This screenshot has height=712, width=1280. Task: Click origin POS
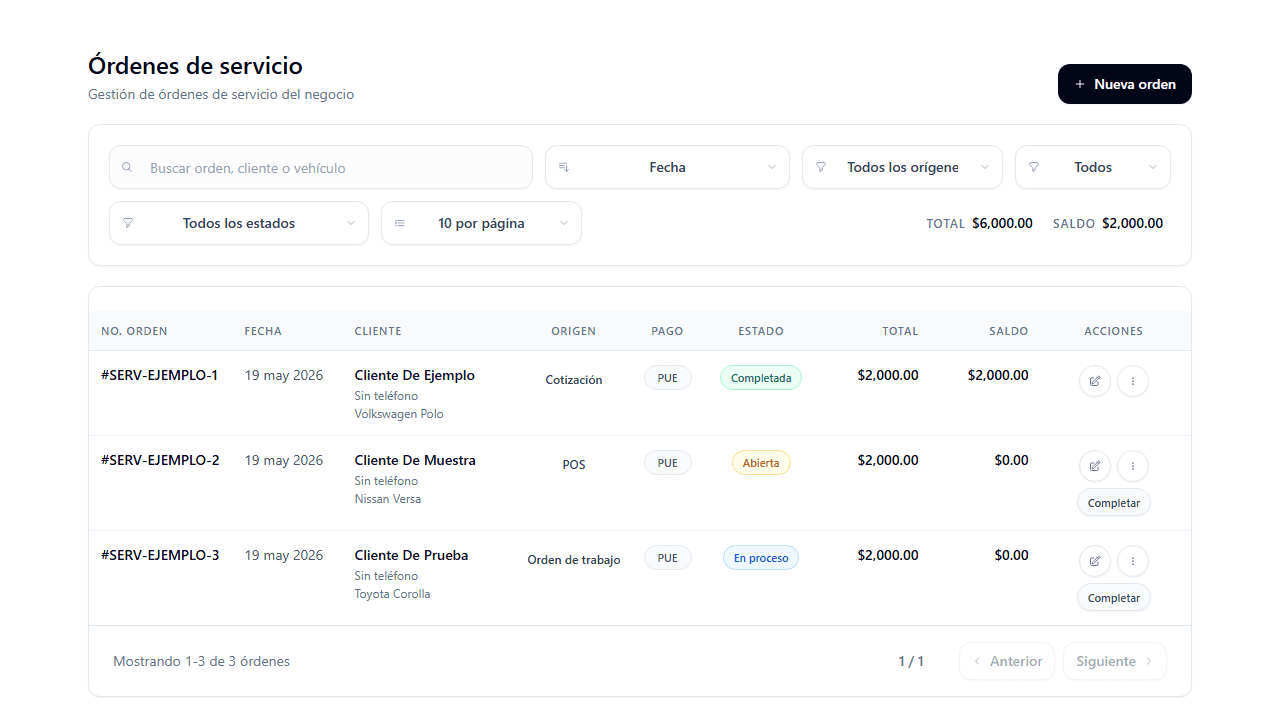tap(574, 465)
